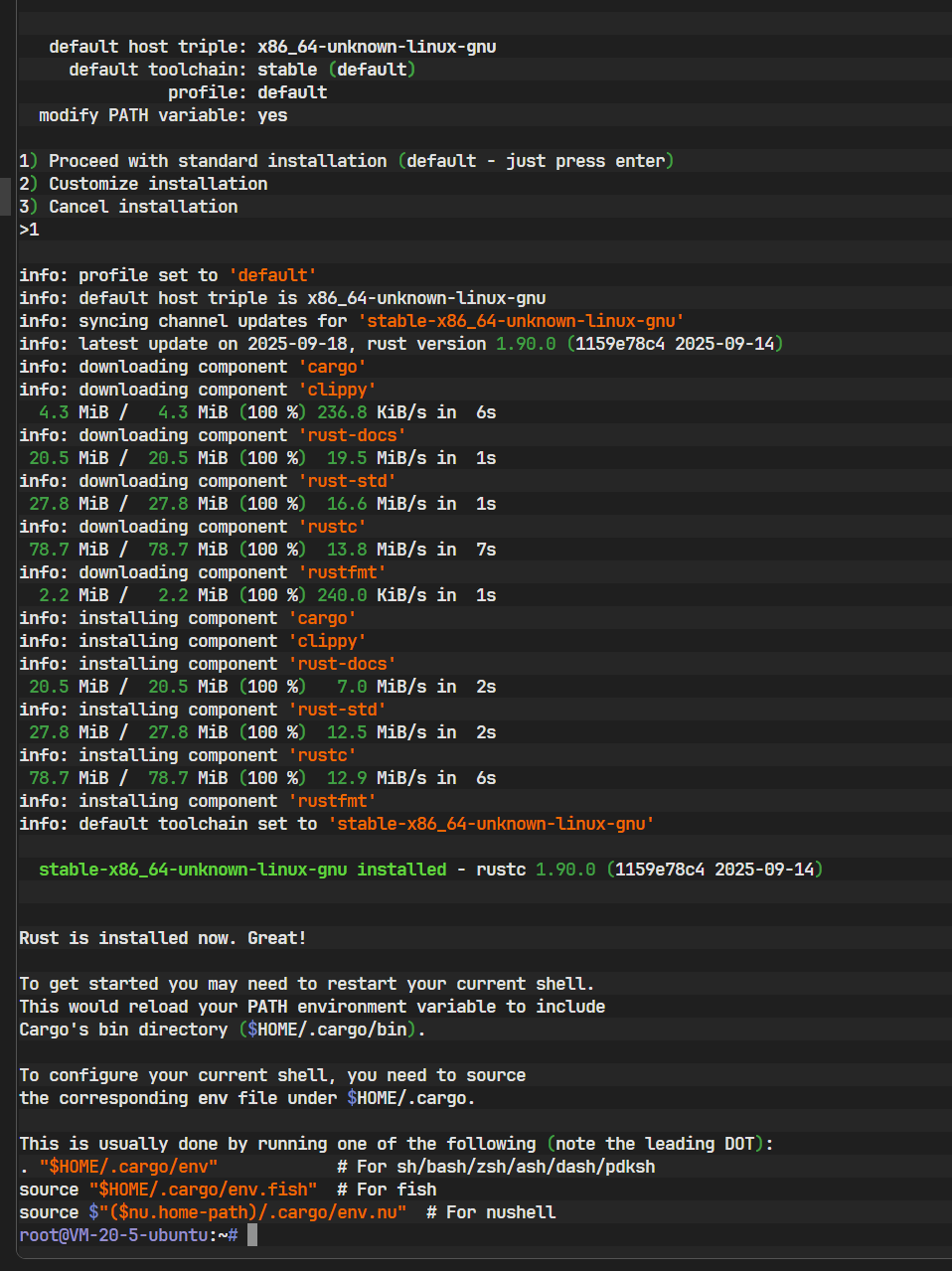Image resolution: width=952 pixels, height=1271 pixels.
Task: Click '# For sh/bash/zsh/ash/dash/pdksh' comment
Action: (x=496, y=1167)
